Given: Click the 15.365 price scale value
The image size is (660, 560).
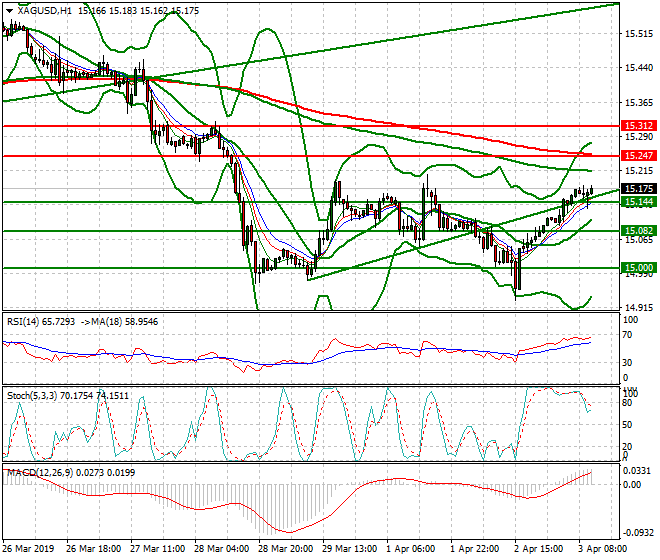Looking at the screenshot, I should click(x=639, y=103).
